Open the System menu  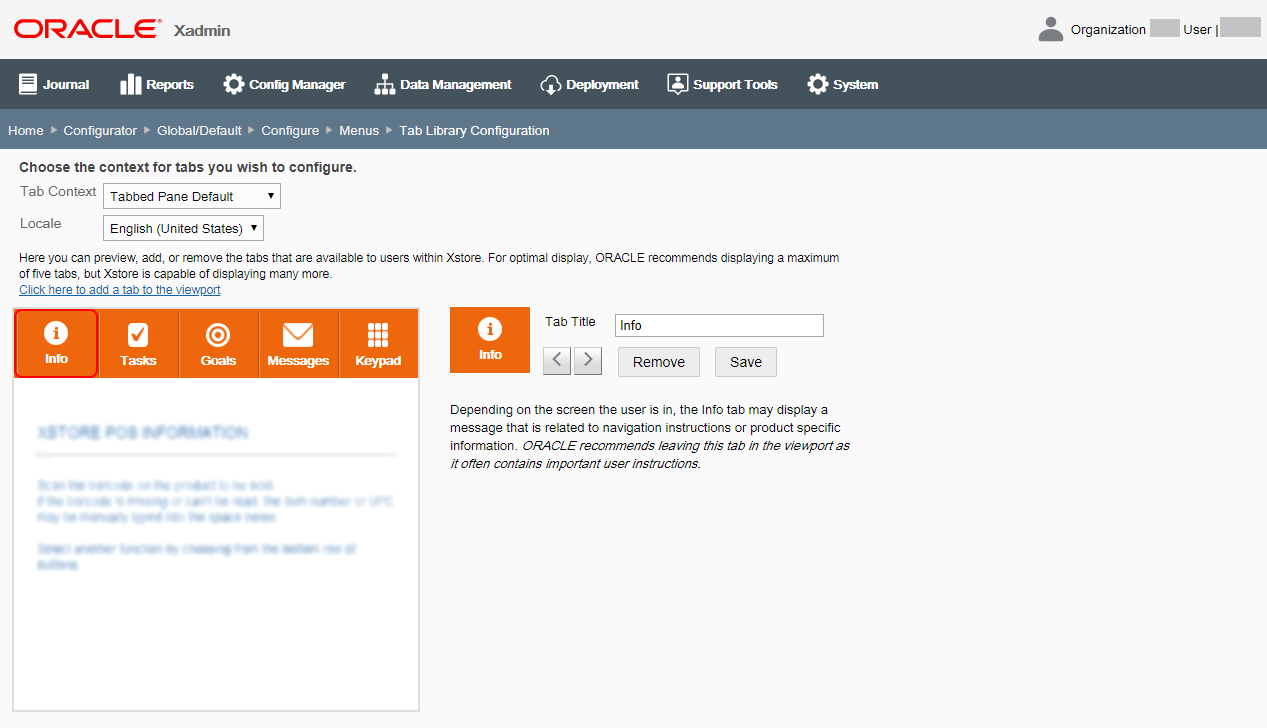click(x=843, y=84)
